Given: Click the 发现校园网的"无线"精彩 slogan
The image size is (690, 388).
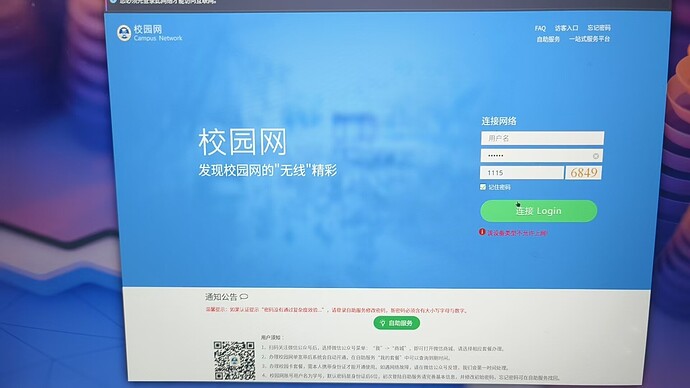Looking at the screenshot, I should pos(268,170).
